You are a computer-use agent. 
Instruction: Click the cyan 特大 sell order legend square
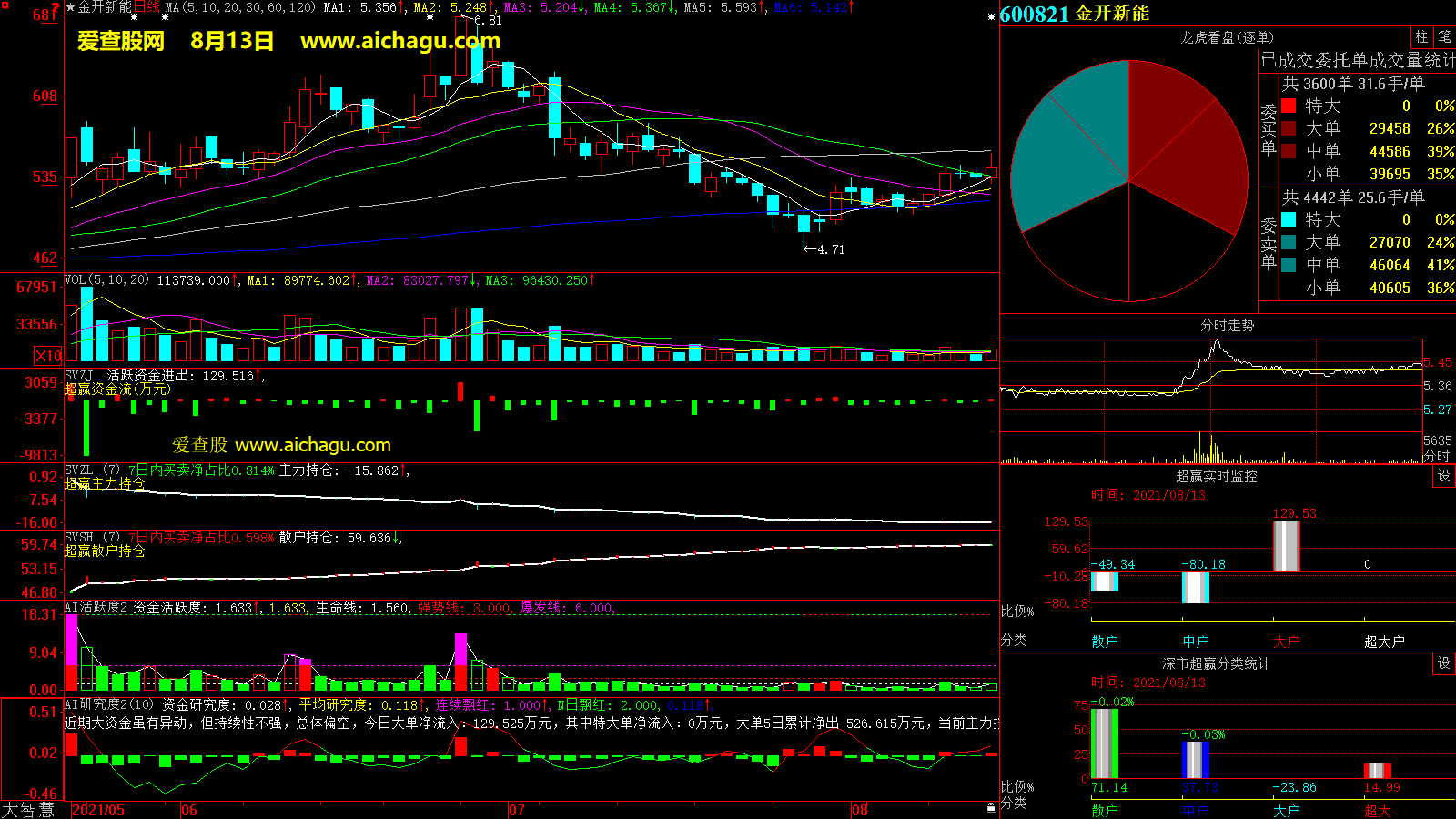point(1289,219)
